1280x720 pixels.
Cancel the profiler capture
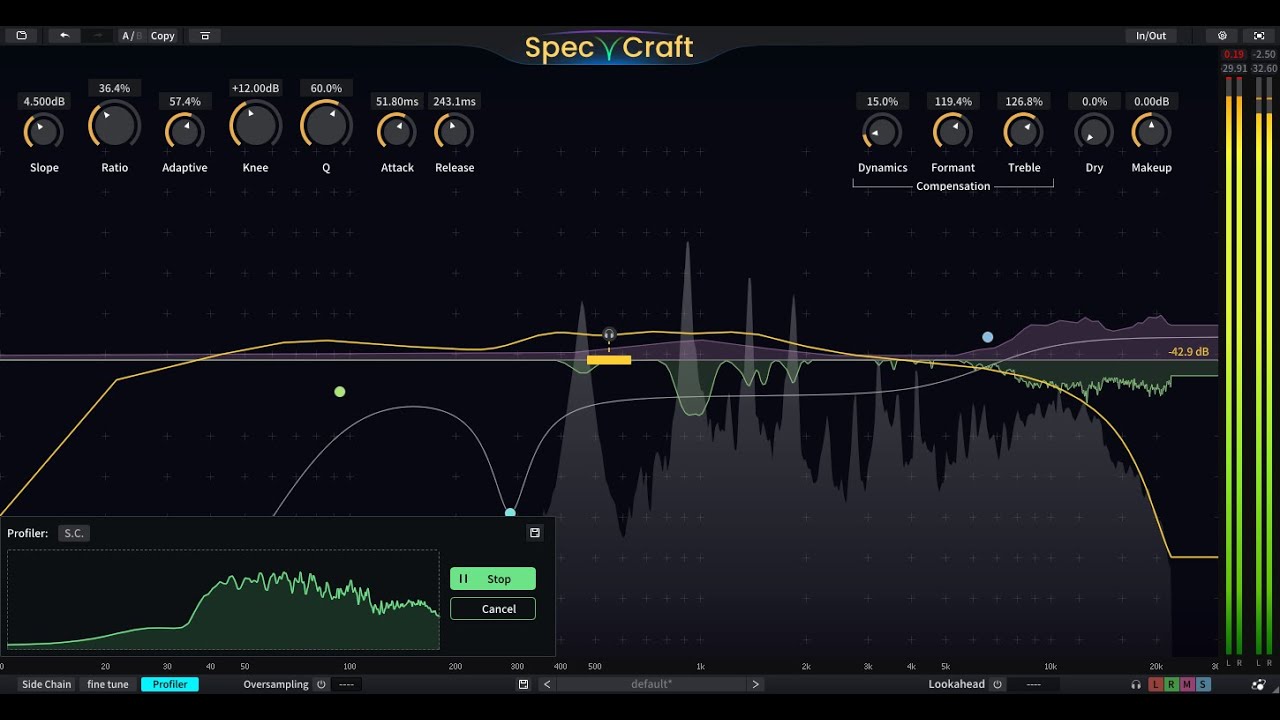click(x=493, y=609)
